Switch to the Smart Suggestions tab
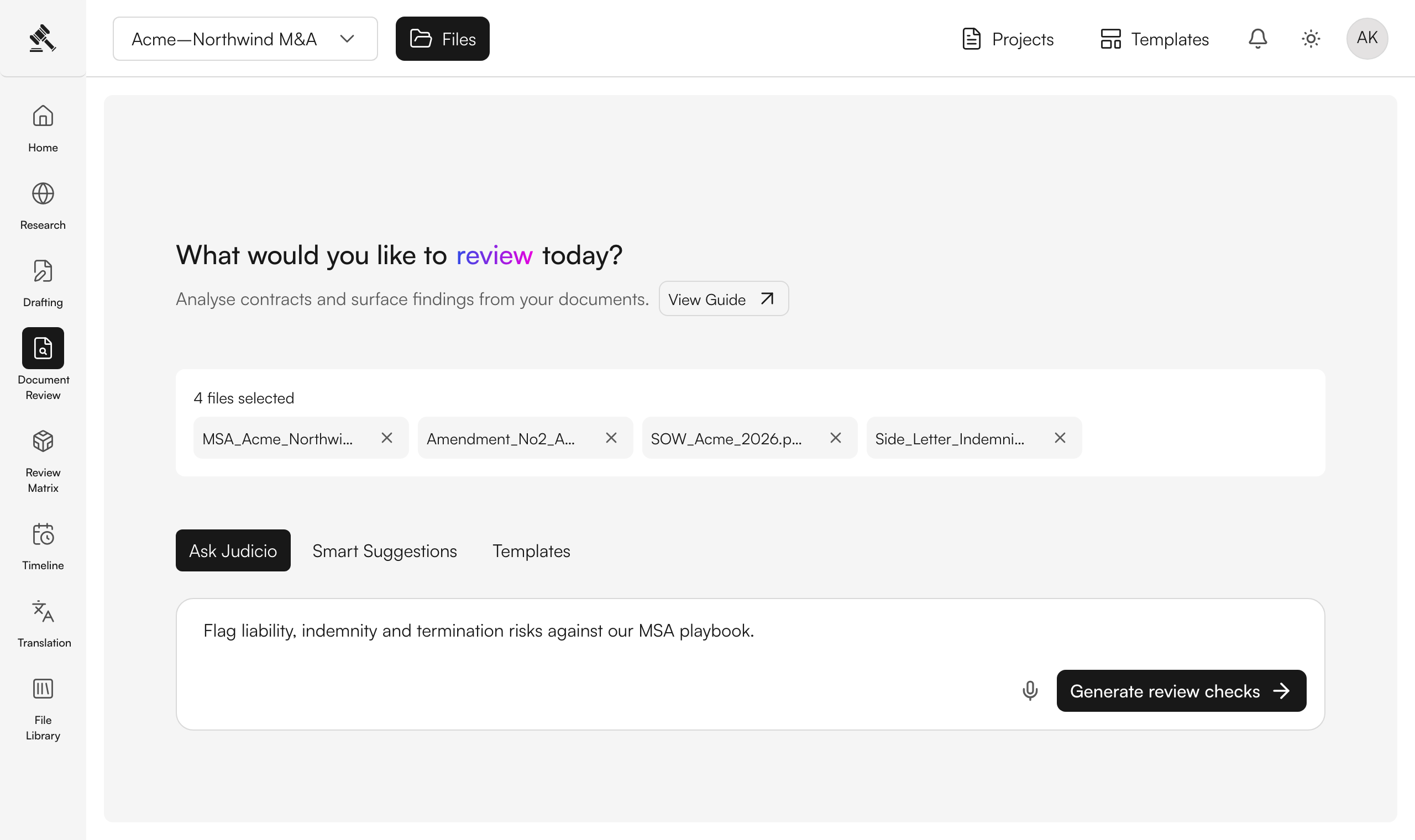1415x840 pixels. [384, 551]
